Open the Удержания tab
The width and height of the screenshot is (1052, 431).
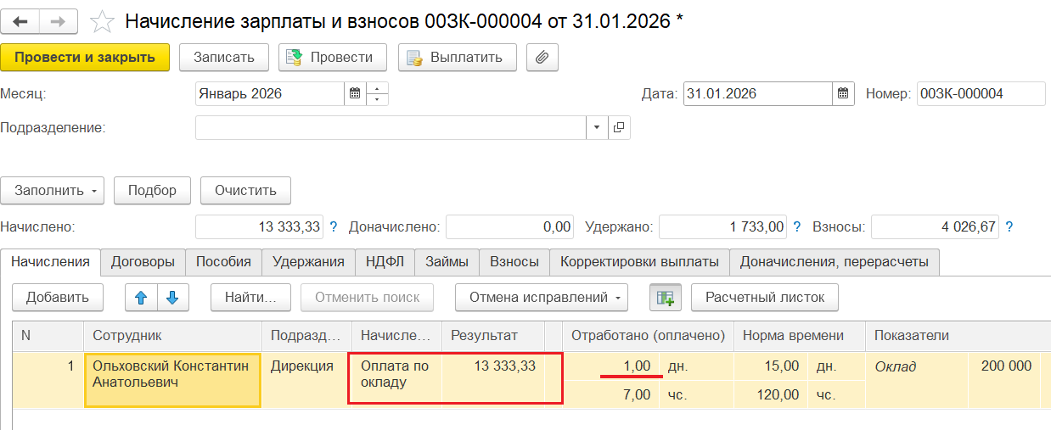pos(308,262)
